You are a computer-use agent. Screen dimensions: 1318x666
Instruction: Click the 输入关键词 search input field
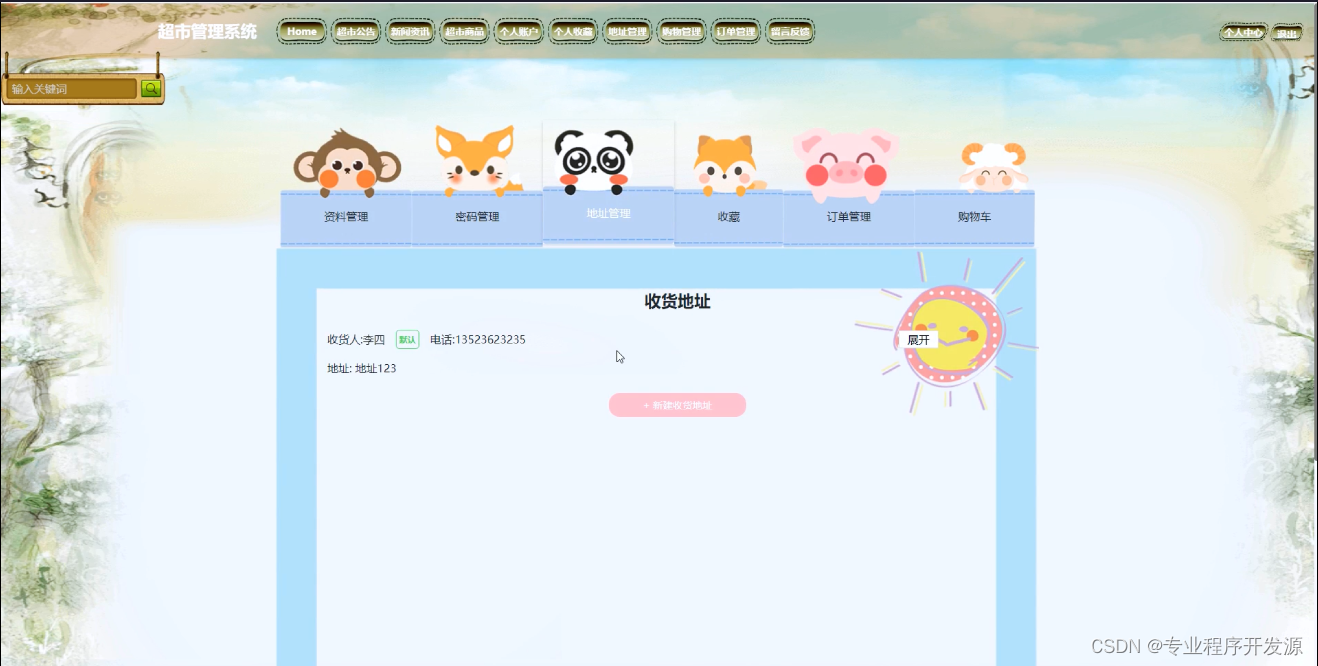click(x=72, y=89)
